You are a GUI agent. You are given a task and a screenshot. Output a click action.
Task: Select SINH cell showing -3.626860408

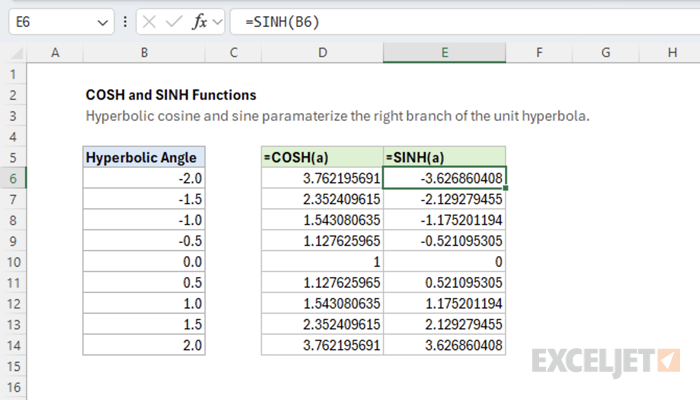pos(445,179)
